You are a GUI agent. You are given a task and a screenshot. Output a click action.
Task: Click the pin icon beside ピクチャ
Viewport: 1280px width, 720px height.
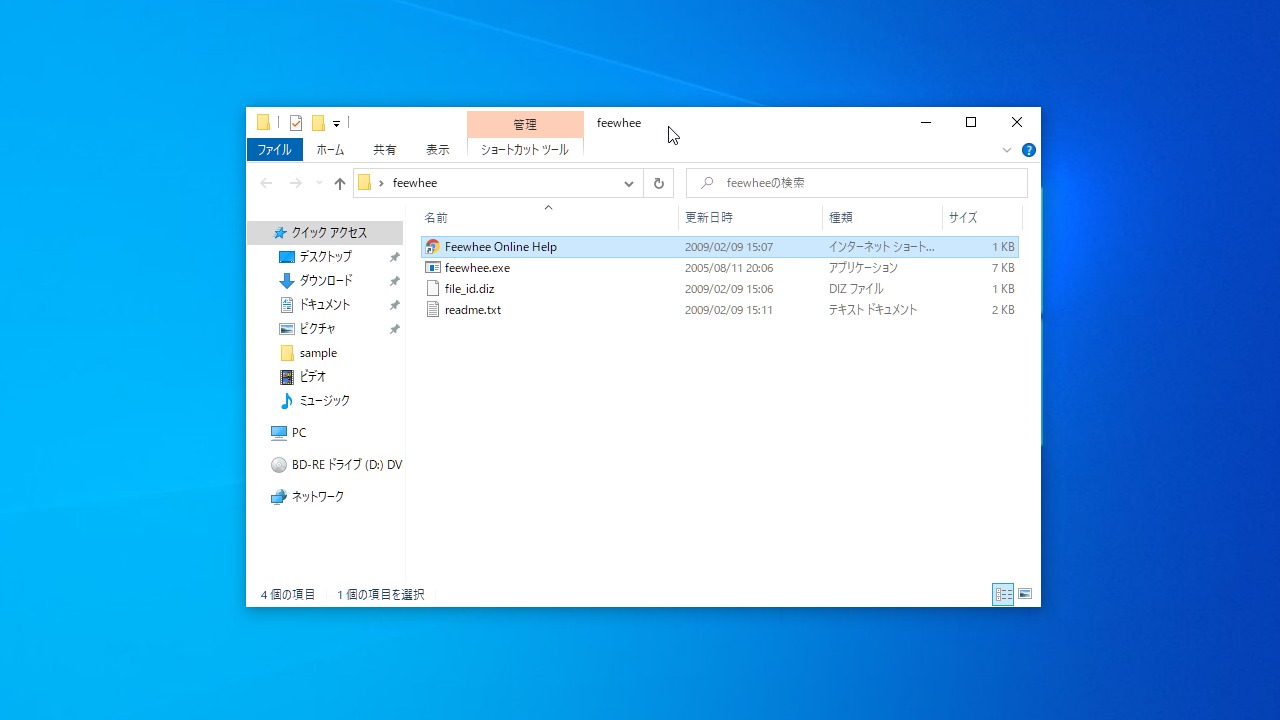pyautogui.click(x=394, y=329)
